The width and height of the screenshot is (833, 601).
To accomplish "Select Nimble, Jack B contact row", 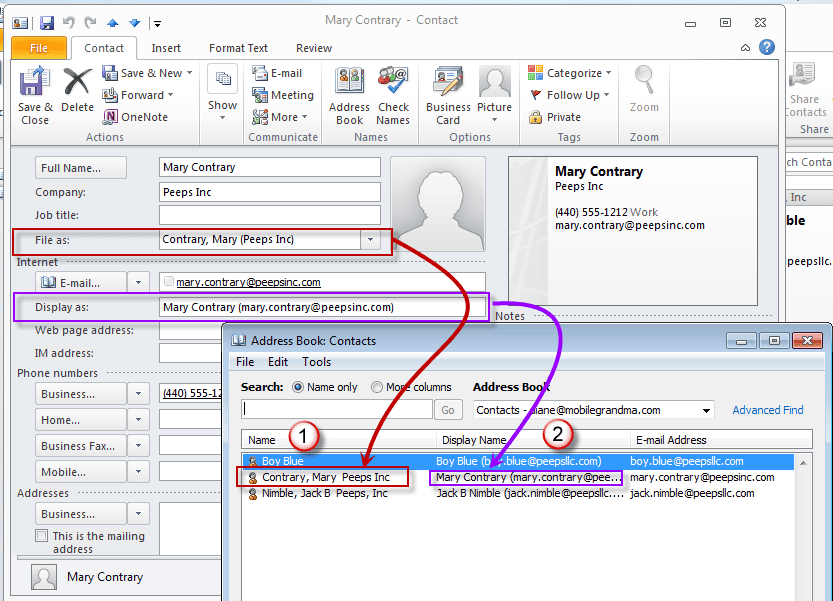I will pos(518,493).
